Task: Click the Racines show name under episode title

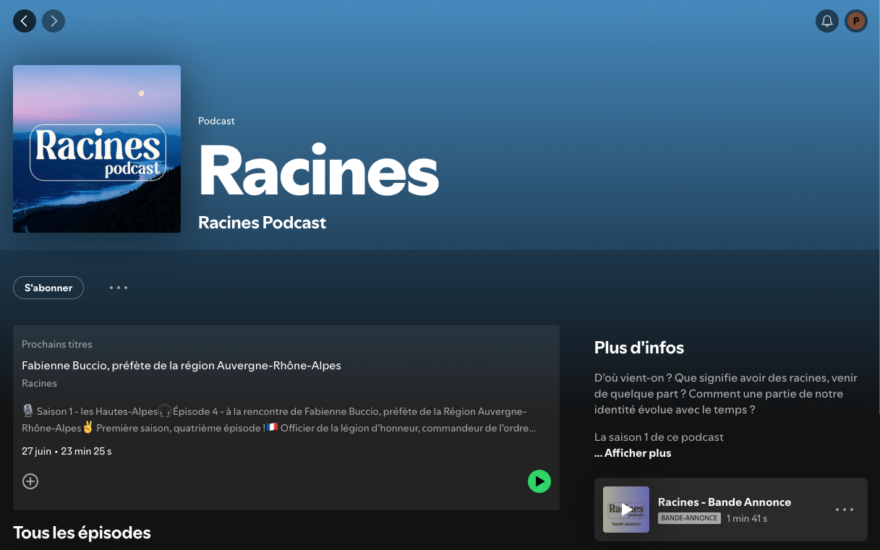Action: [x=39, y=383]
